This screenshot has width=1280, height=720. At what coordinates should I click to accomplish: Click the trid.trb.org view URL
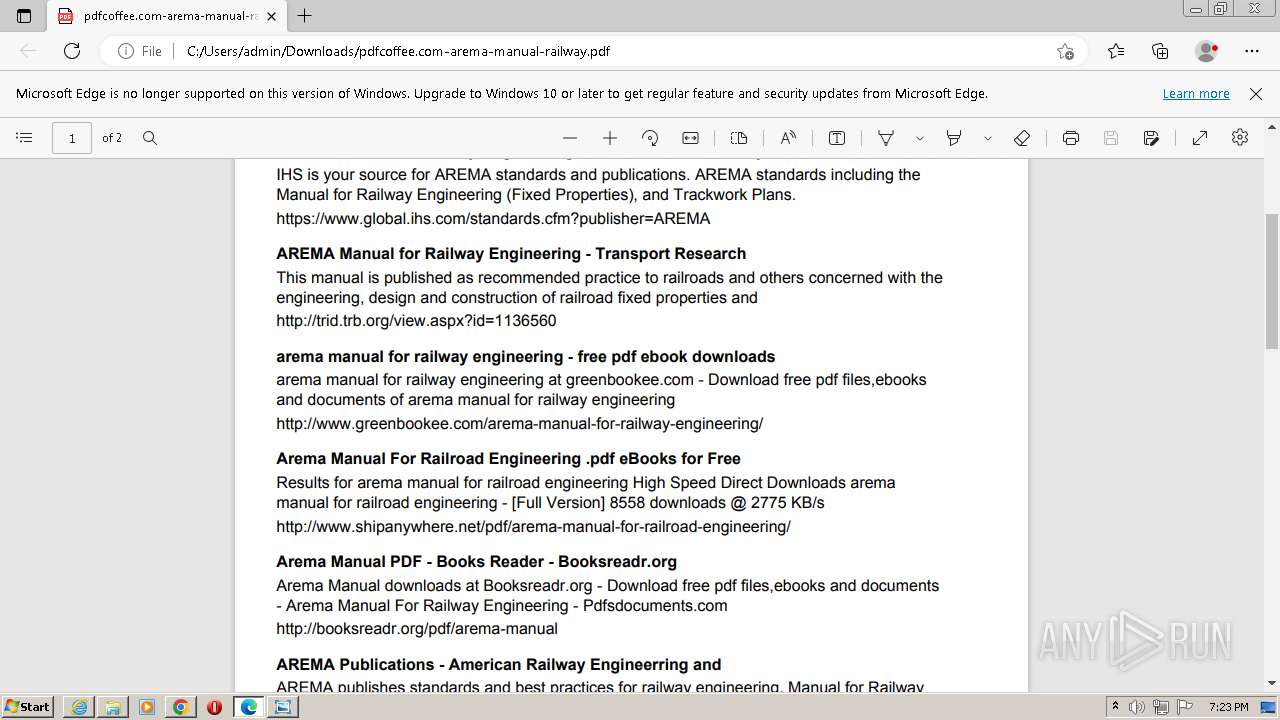tap(416, 321)
